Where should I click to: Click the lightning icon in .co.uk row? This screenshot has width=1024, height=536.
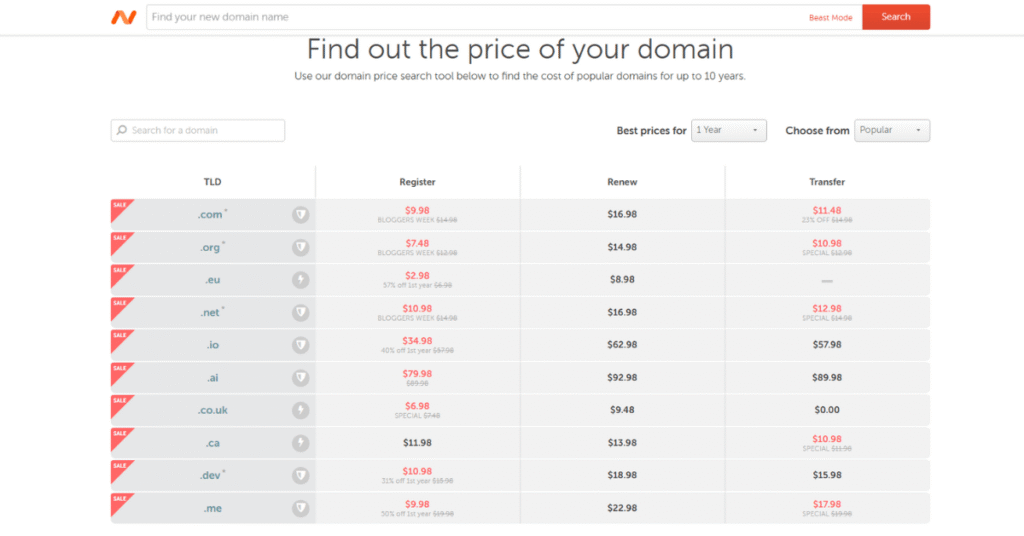300,410
